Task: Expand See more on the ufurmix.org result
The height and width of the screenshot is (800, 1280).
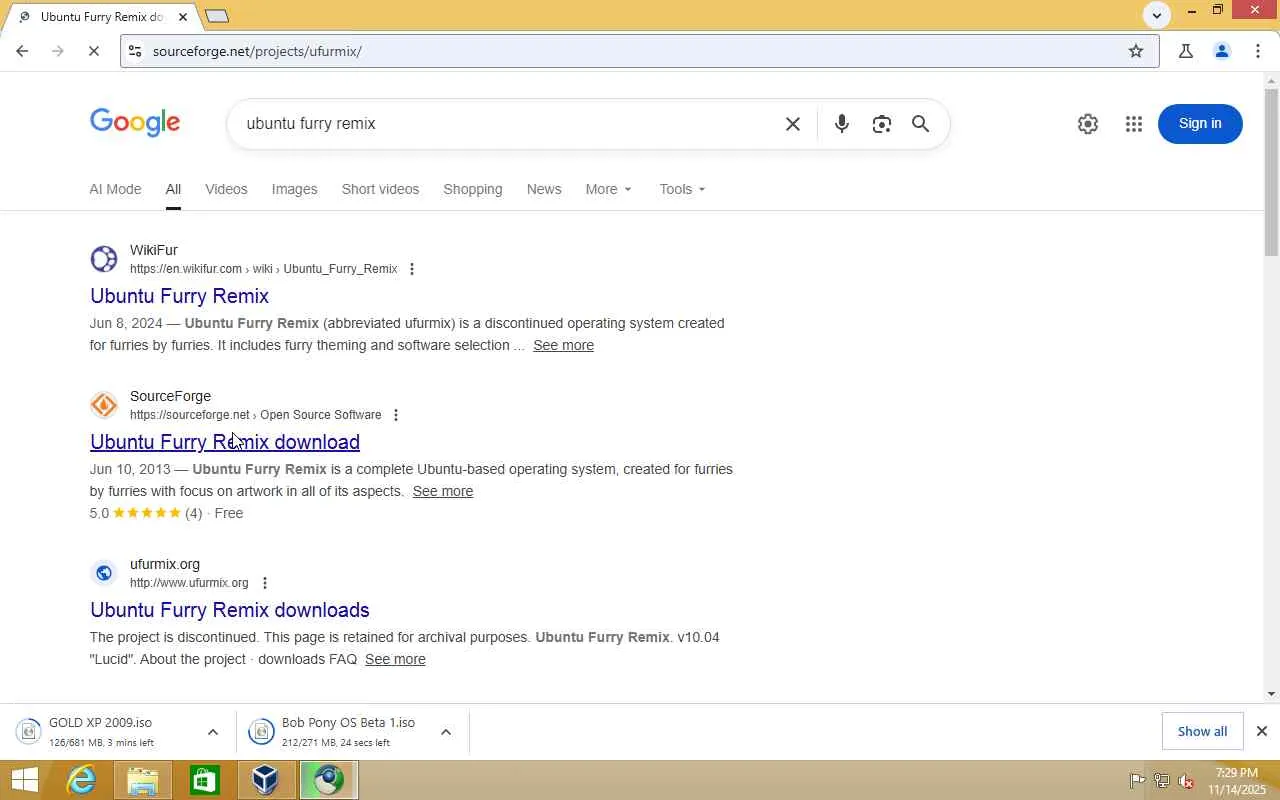Action: (x=395, y=659)
